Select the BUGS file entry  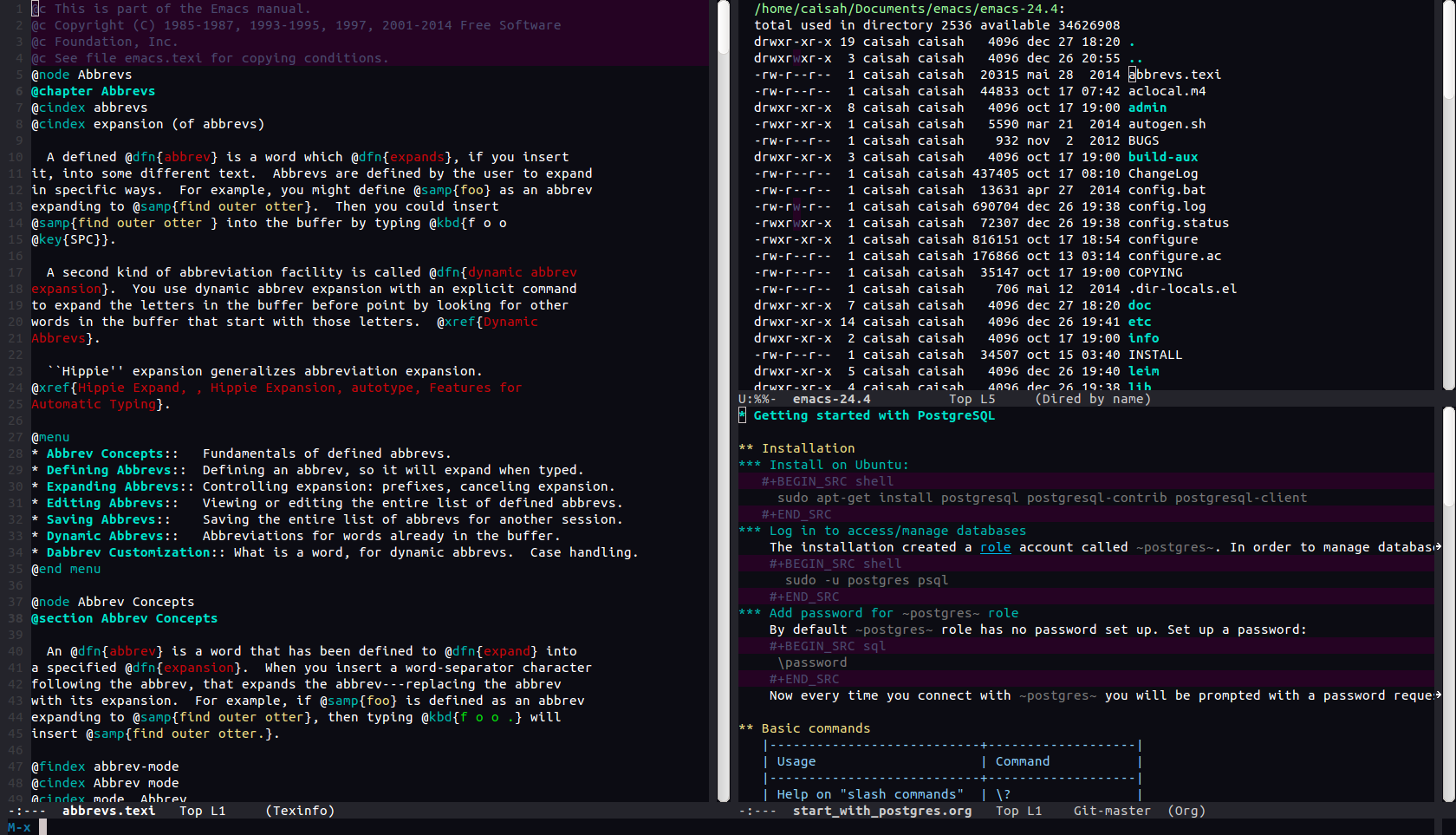(x=1143, y=140)
